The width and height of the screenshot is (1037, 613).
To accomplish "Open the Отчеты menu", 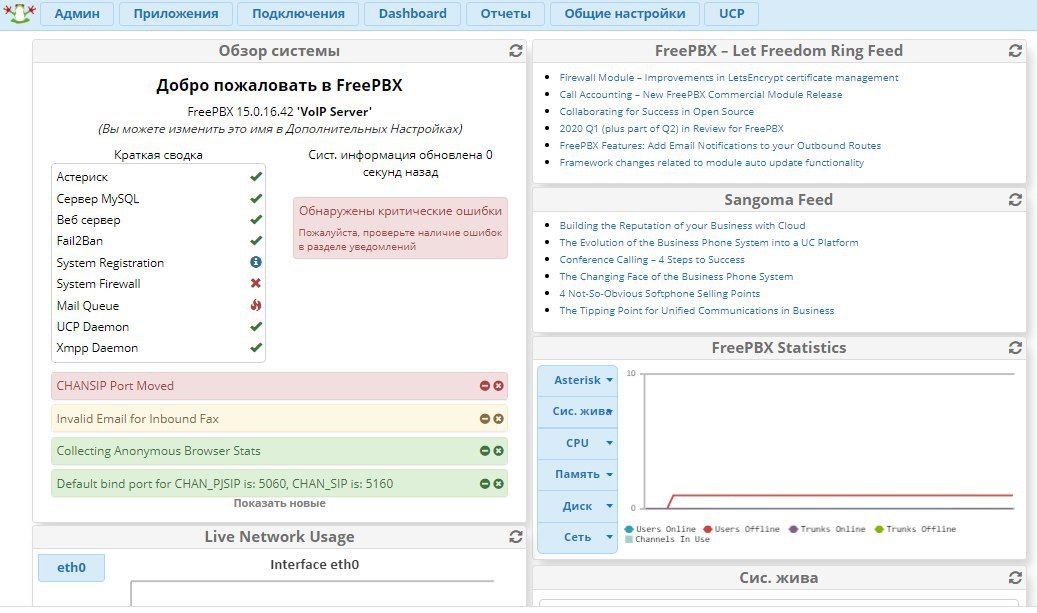I will [505, 14].
